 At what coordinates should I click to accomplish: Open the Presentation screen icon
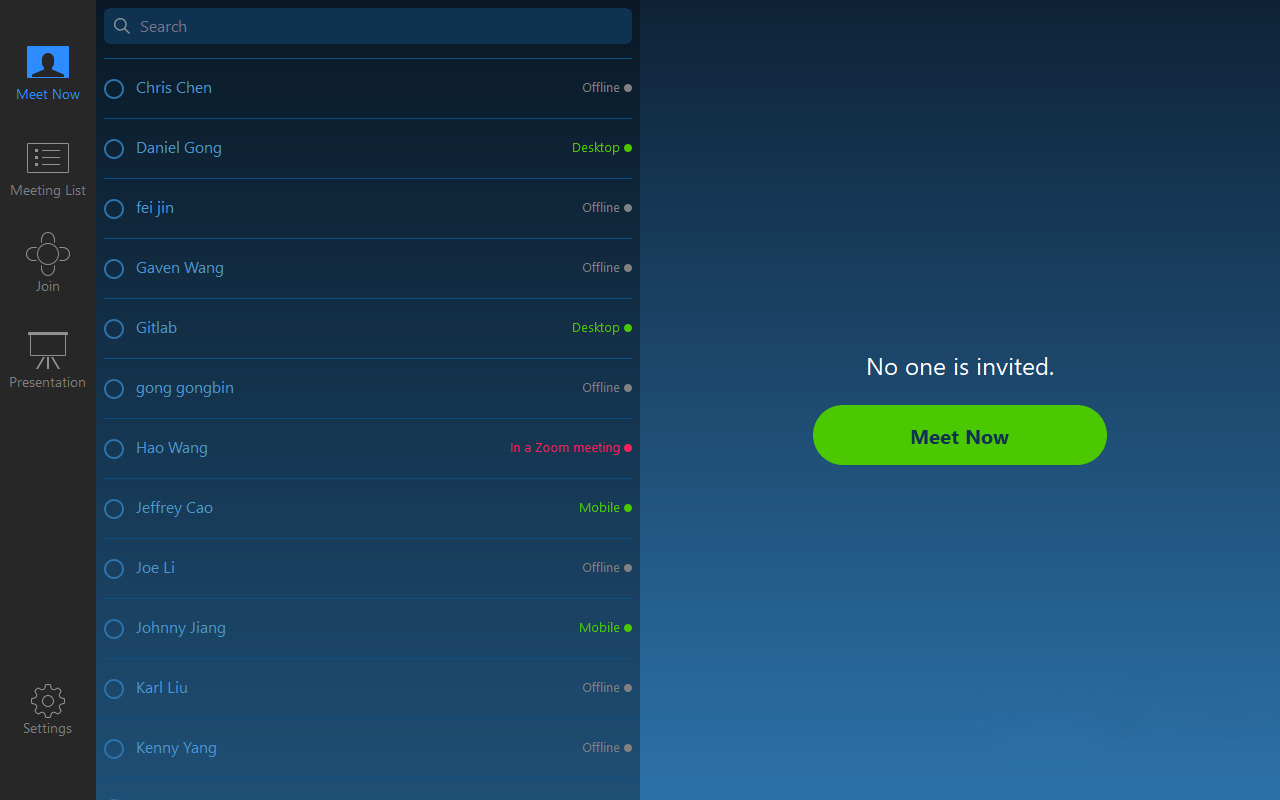point(48,350)
